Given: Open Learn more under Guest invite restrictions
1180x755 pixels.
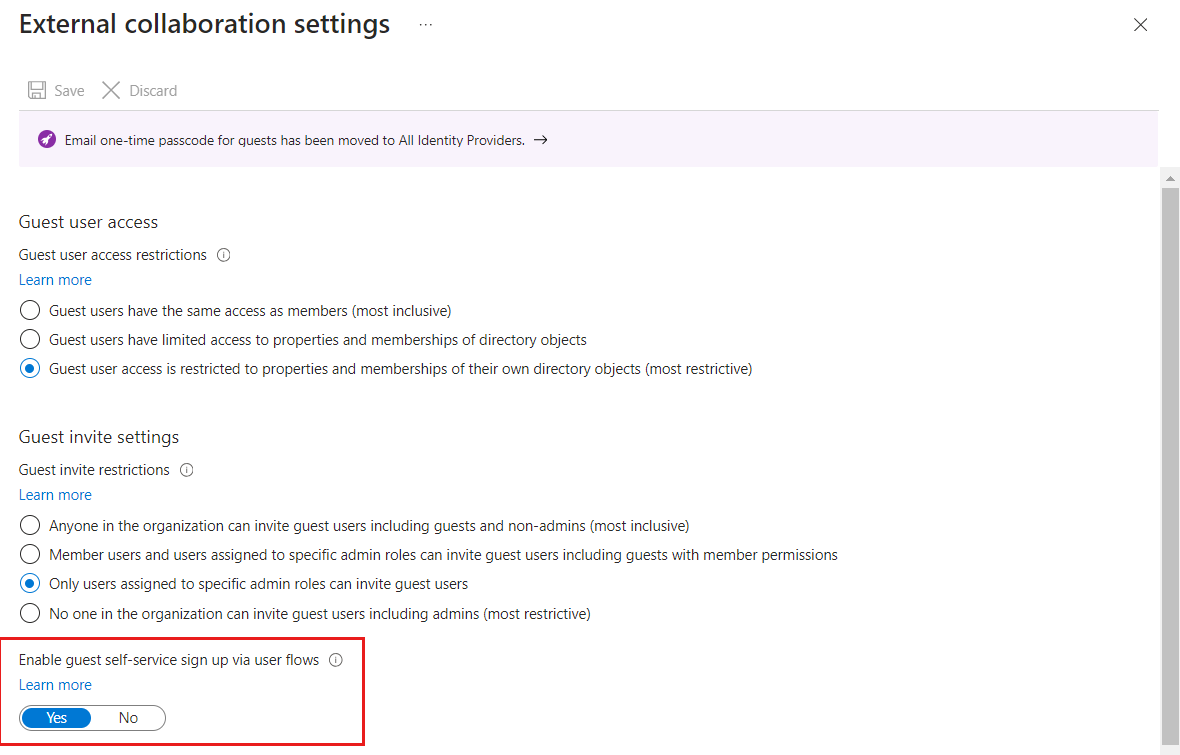Looking at the screenshot, I should 55,495.
